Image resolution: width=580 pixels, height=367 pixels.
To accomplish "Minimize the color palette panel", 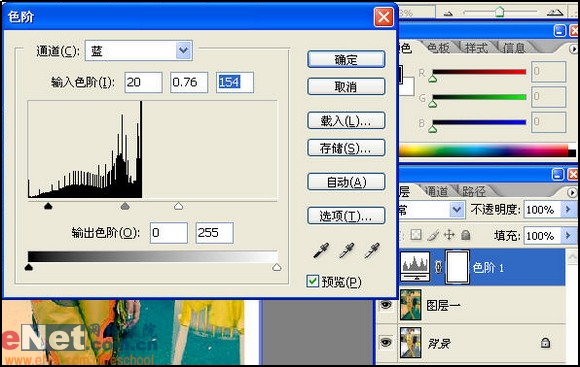I will pos(560,31).
